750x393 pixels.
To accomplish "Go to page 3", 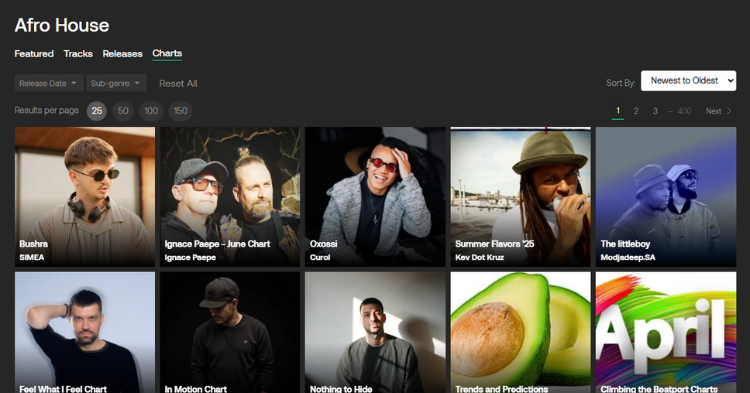I will click(x=655, y=111).
